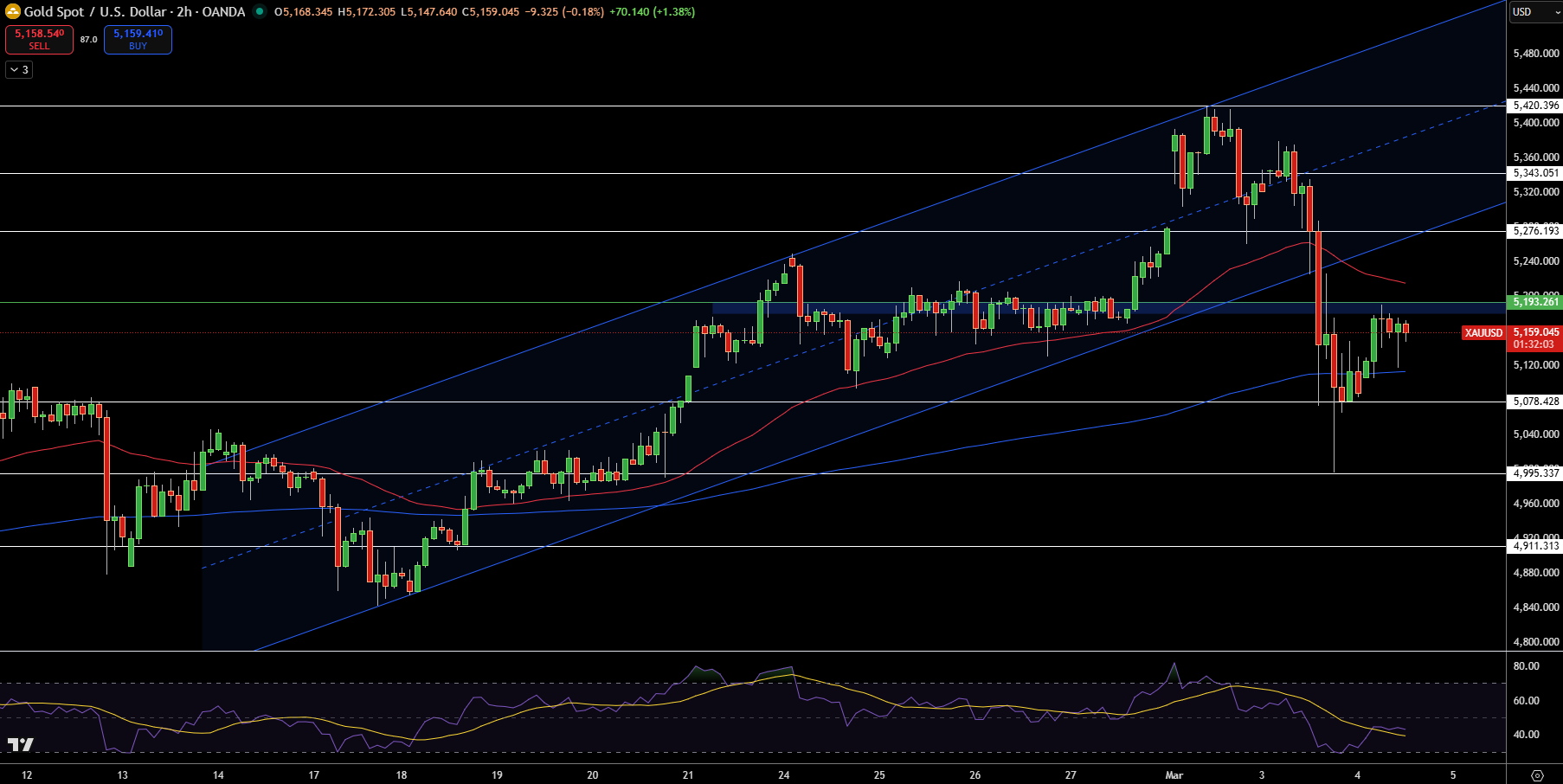The width and height of the screenshot is (1563, 784).
Task: Click the 4,840.000 price axis tick
Action: tap(1536, 607)
